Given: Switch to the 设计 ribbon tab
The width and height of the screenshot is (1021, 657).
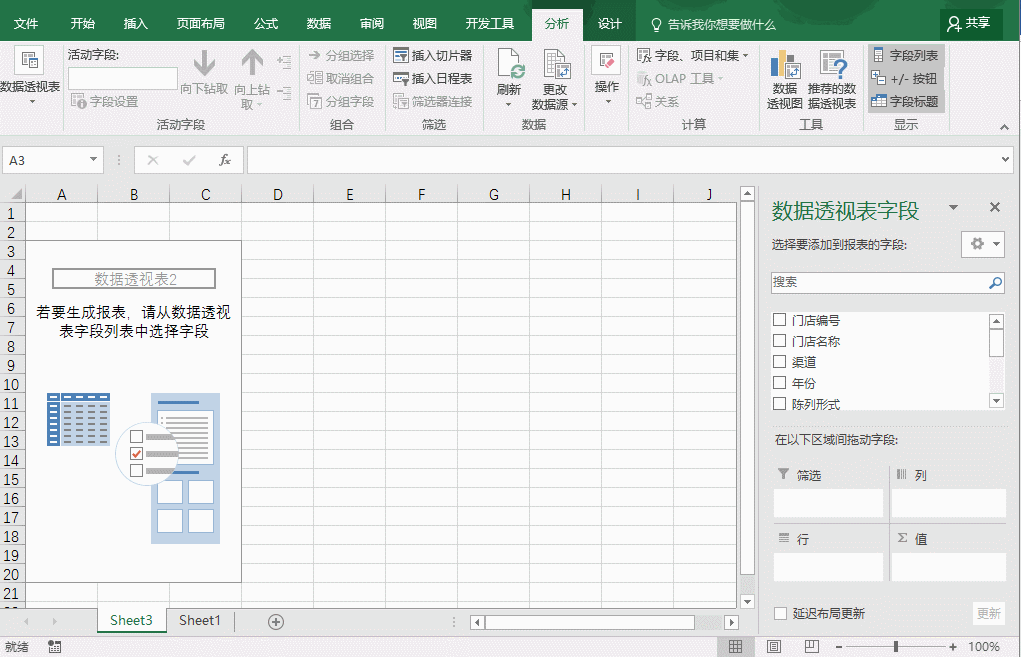Looking at the screenshot, I should point(609,24).
